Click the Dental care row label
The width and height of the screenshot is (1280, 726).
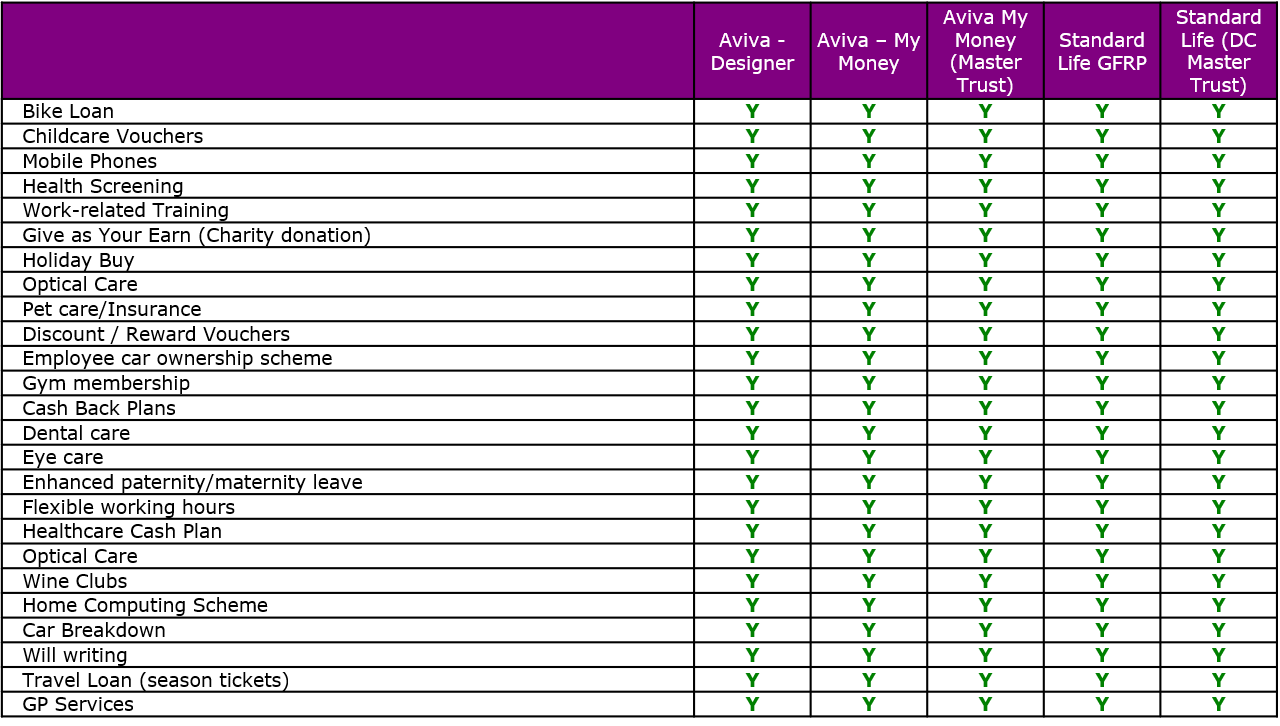[76, 433]
